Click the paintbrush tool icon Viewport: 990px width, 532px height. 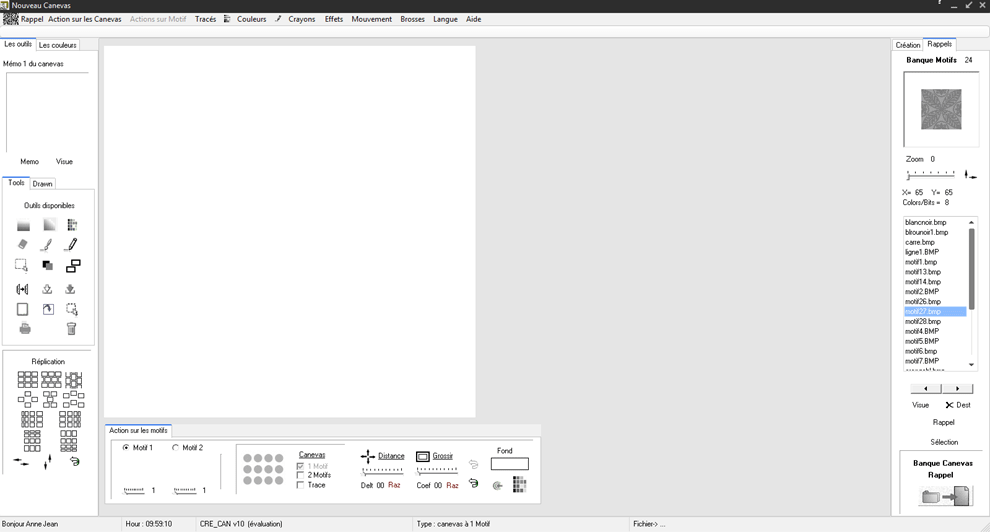pyautogui.click(x=47, y=245)
